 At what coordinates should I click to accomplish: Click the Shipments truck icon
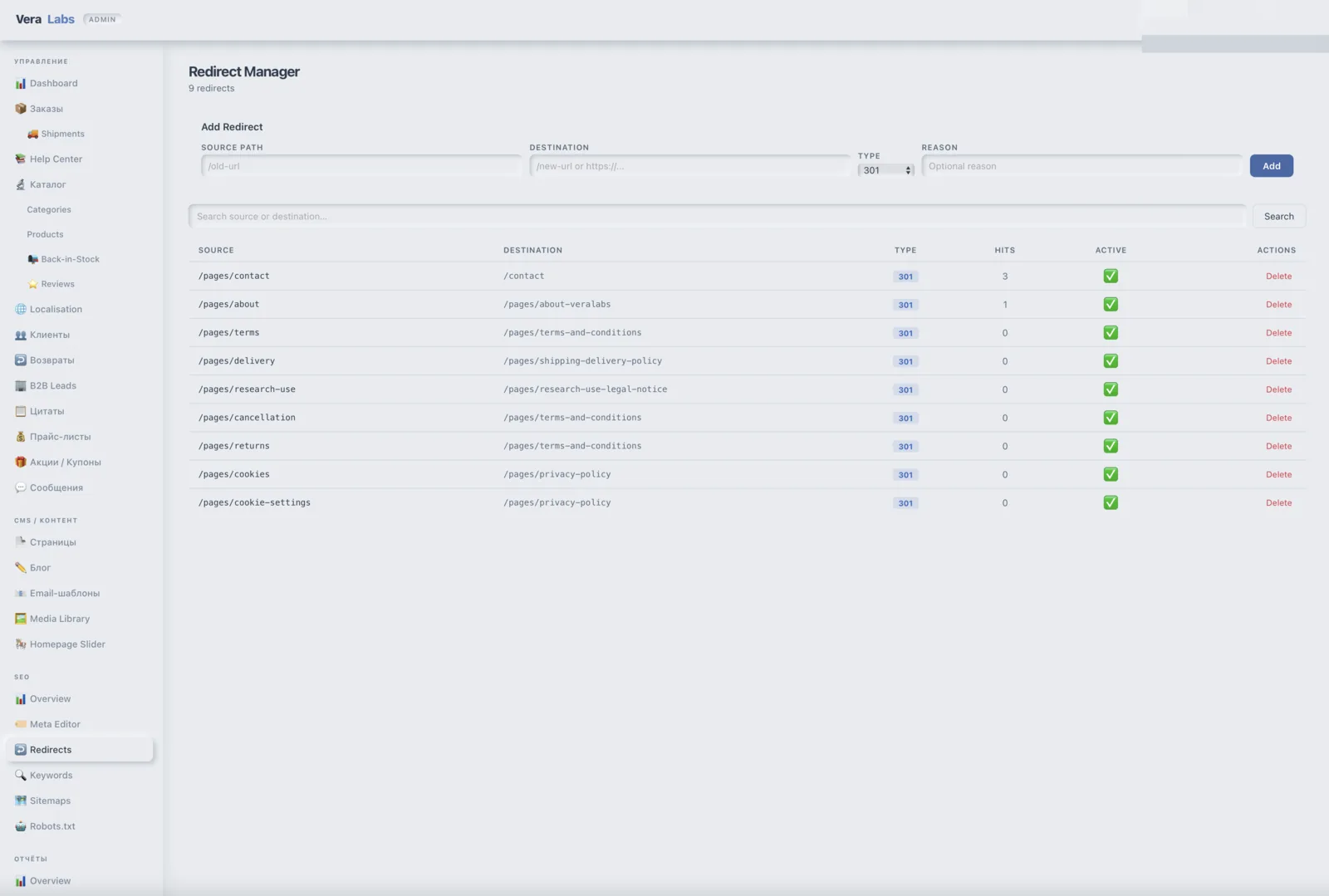pyautogui.click(x=32, y=134)
